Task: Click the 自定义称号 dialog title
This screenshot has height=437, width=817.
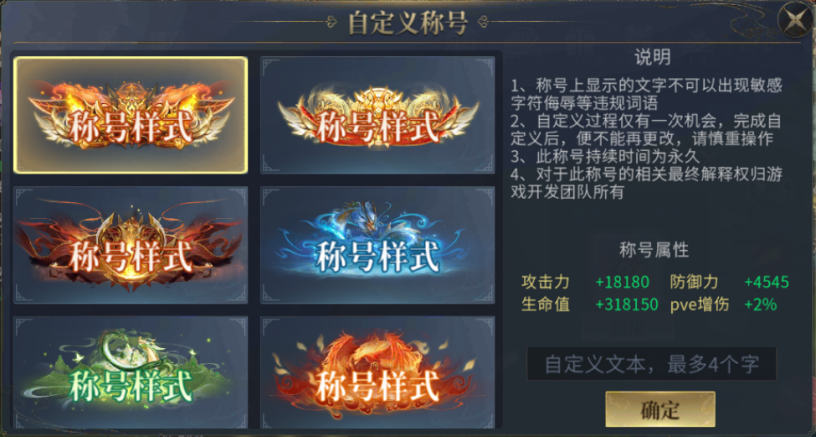Action: point(408,23)
